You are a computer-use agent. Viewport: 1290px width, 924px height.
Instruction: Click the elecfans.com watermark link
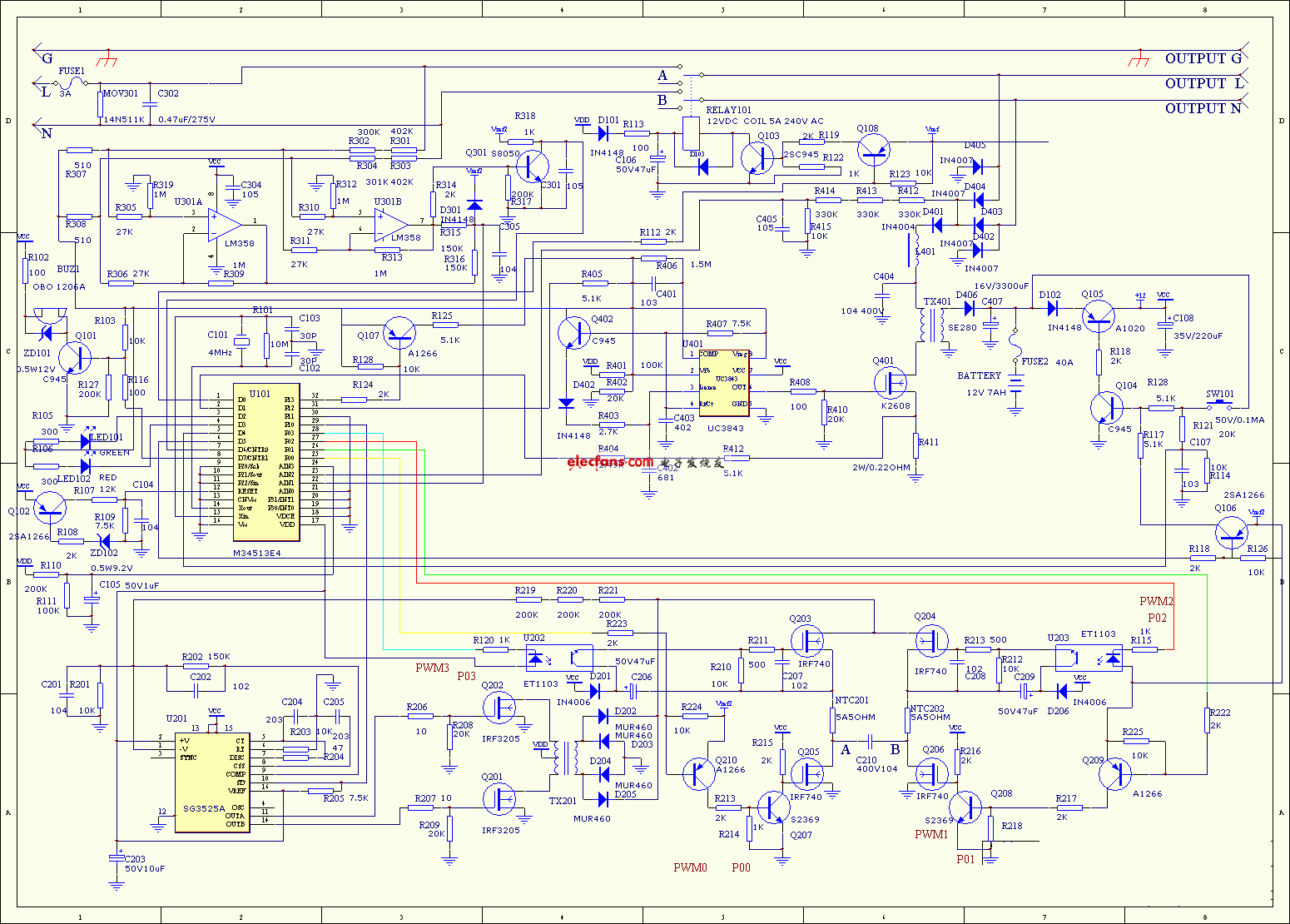pyautogui.click(x=610, y=462)
